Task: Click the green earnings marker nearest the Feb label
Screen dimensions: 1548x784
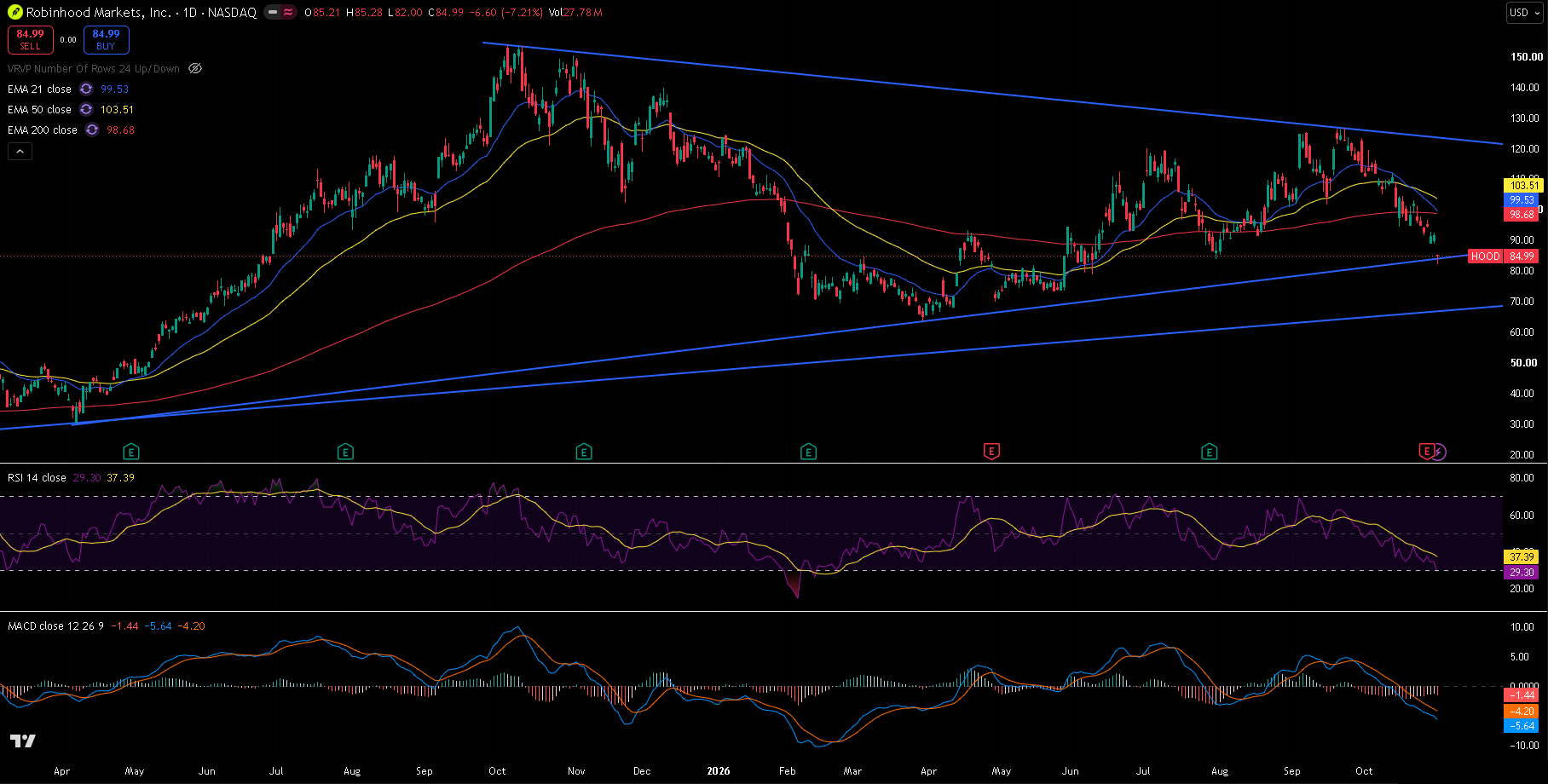Action: [808, 452]
